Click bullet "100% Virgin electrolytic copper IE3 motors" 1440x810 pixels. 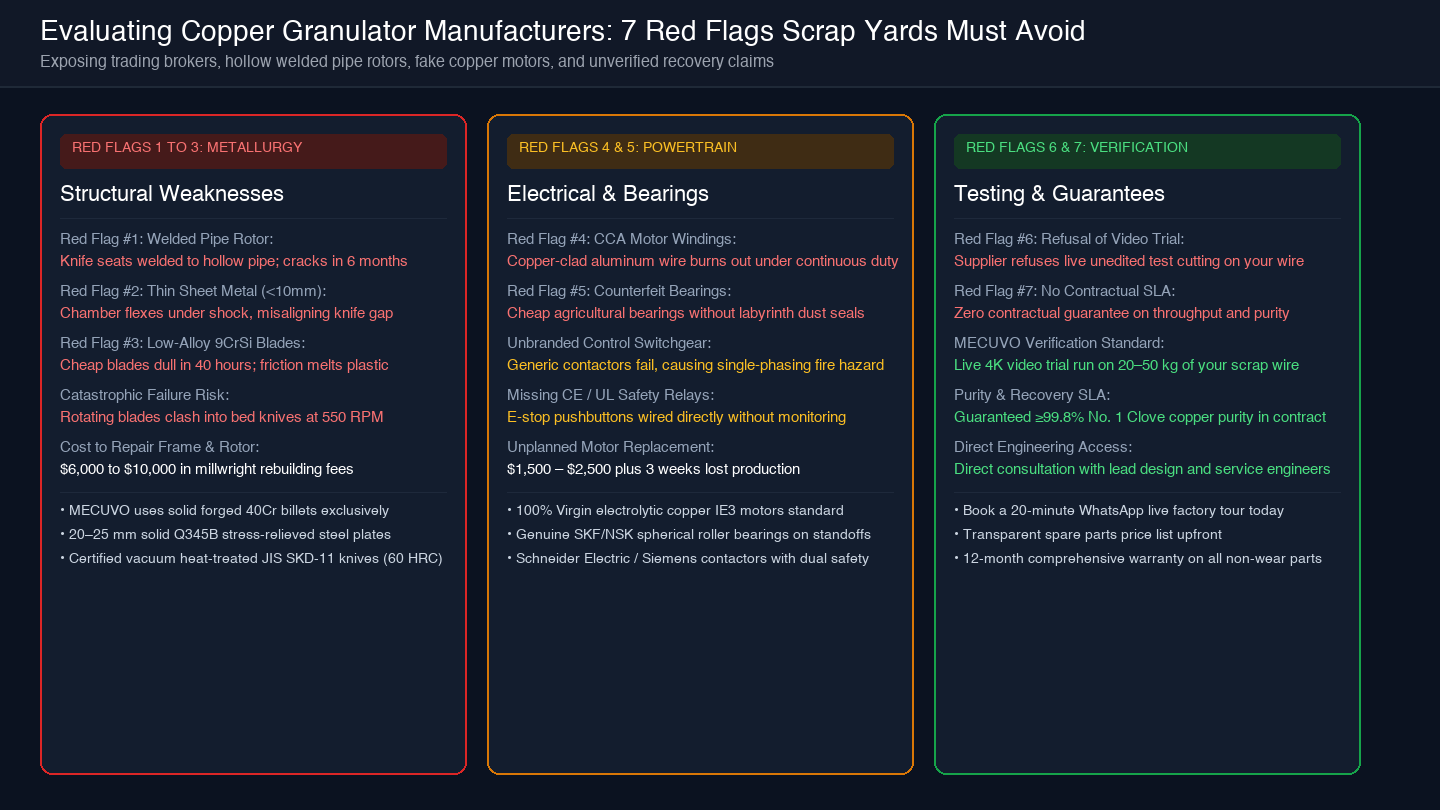pyautogui.click(x=676, y=511)
